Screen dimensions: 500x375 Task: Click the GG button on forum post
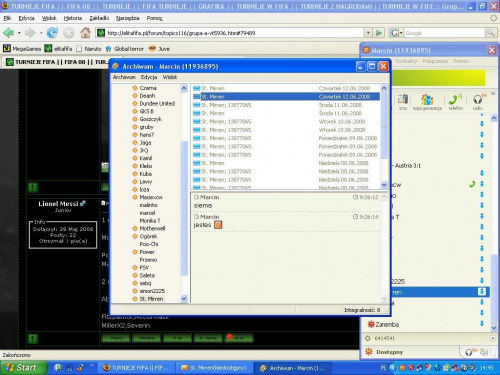[239, 338]
